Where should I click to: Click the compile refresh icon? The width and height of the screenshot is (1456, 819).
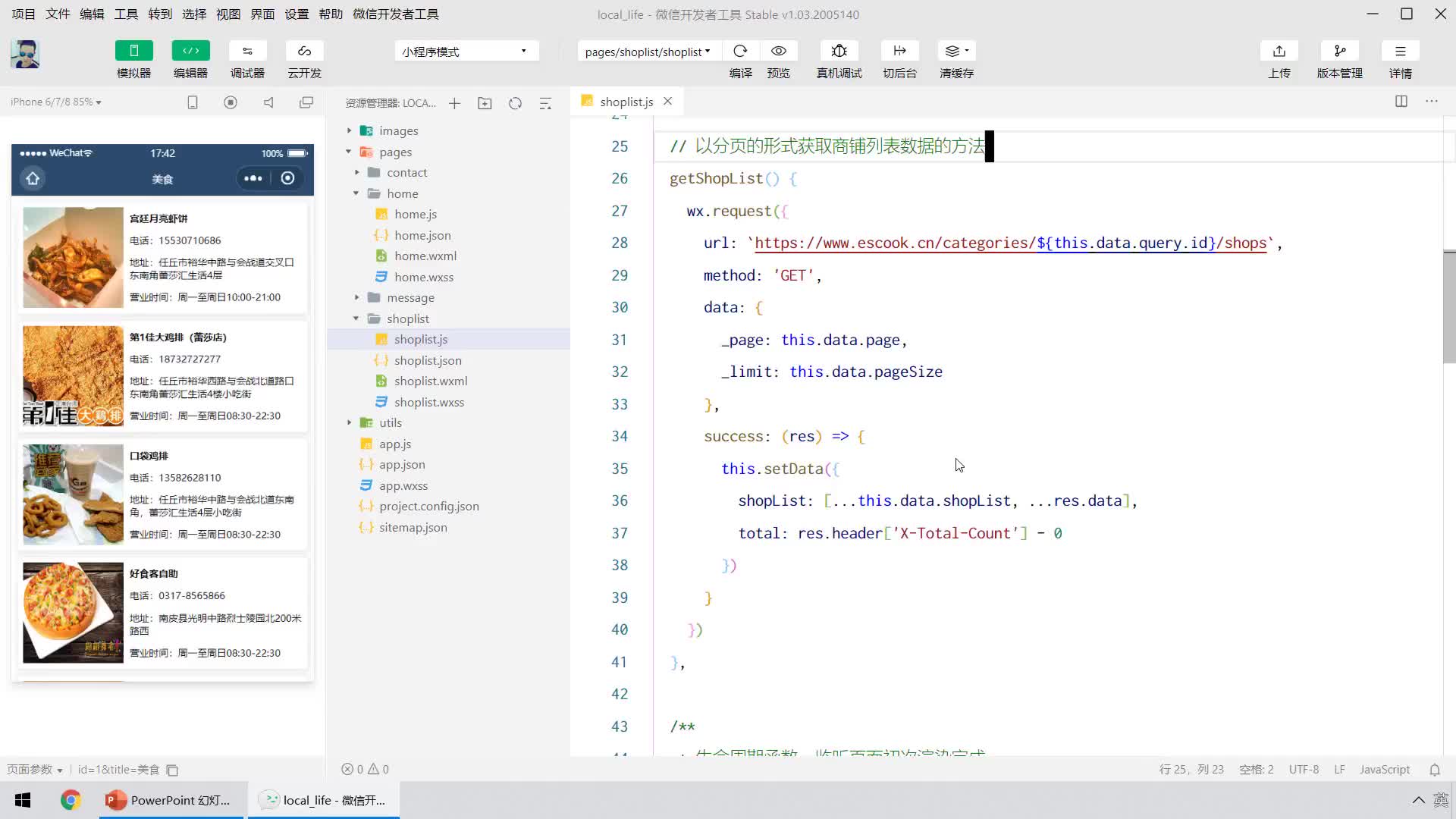[740, 51]
